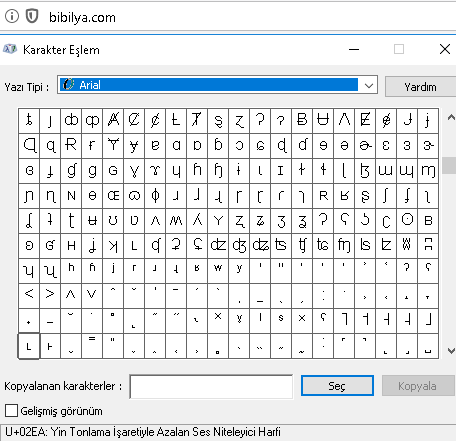Viewport: 456px width, 441px height.
Task: Open the Yazı Tipi font dropdown showing Arial
Action: click(217, 85)
